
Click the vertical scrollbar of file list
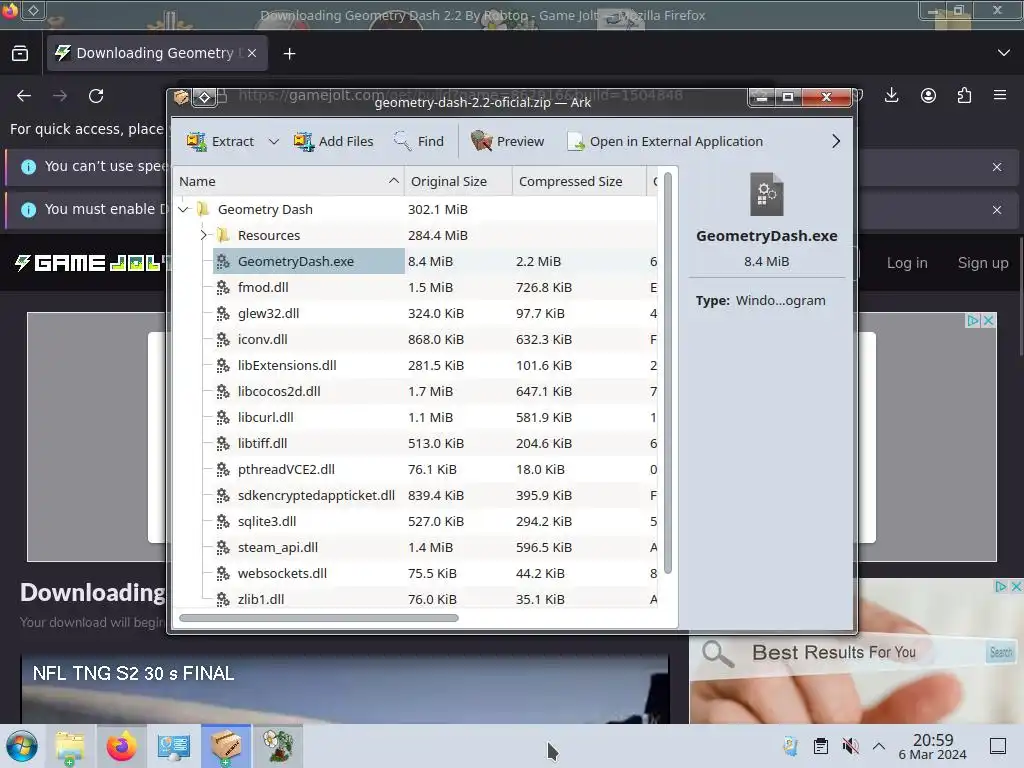click(667, 373)
